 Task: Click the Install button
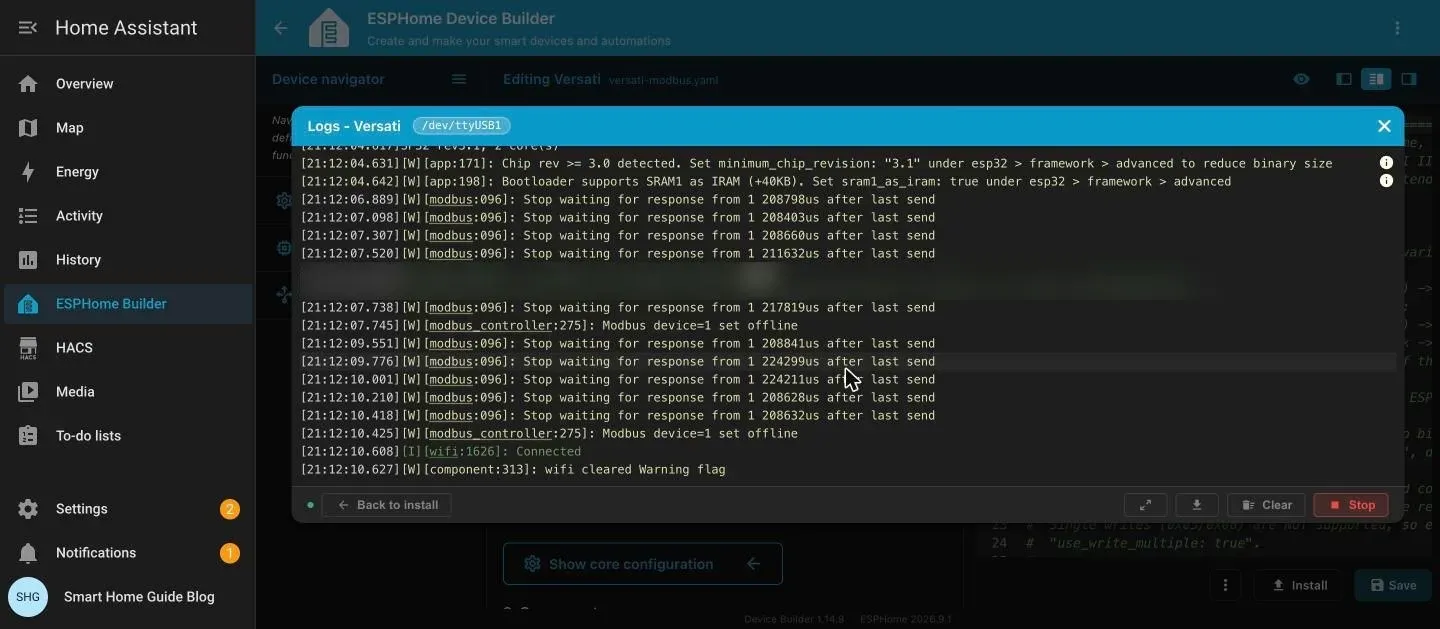[1299, 585]
